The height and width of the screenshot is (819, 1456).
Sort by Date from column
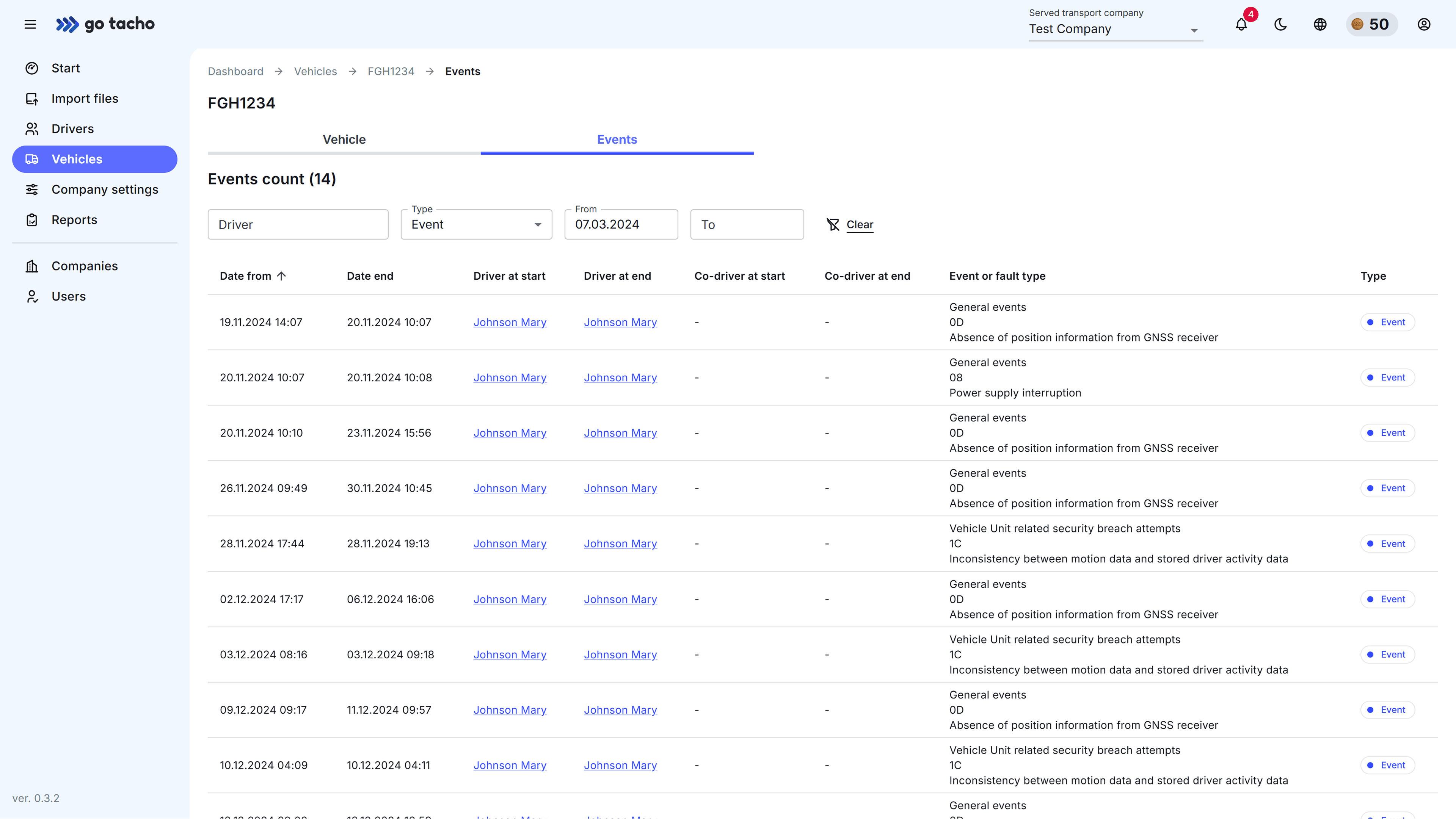245,276
